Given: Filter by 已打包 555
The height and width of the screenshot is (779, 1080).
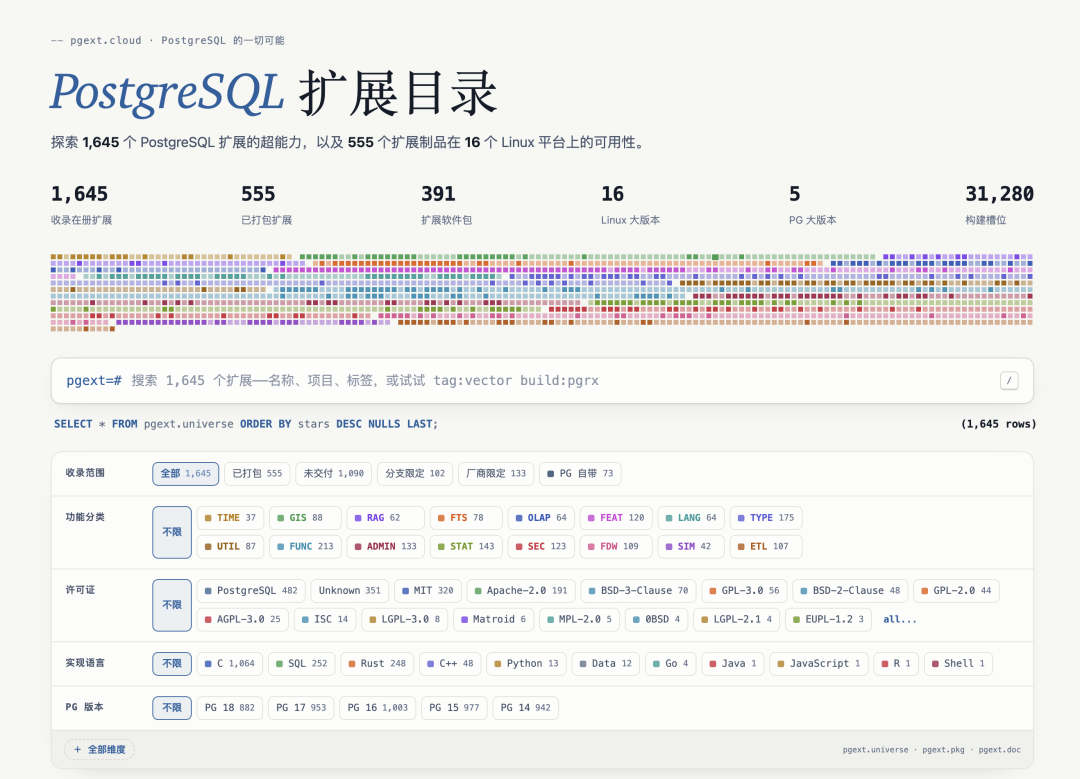Looking at the screenshot, I should pyautogui.click(x=257, y=473).
